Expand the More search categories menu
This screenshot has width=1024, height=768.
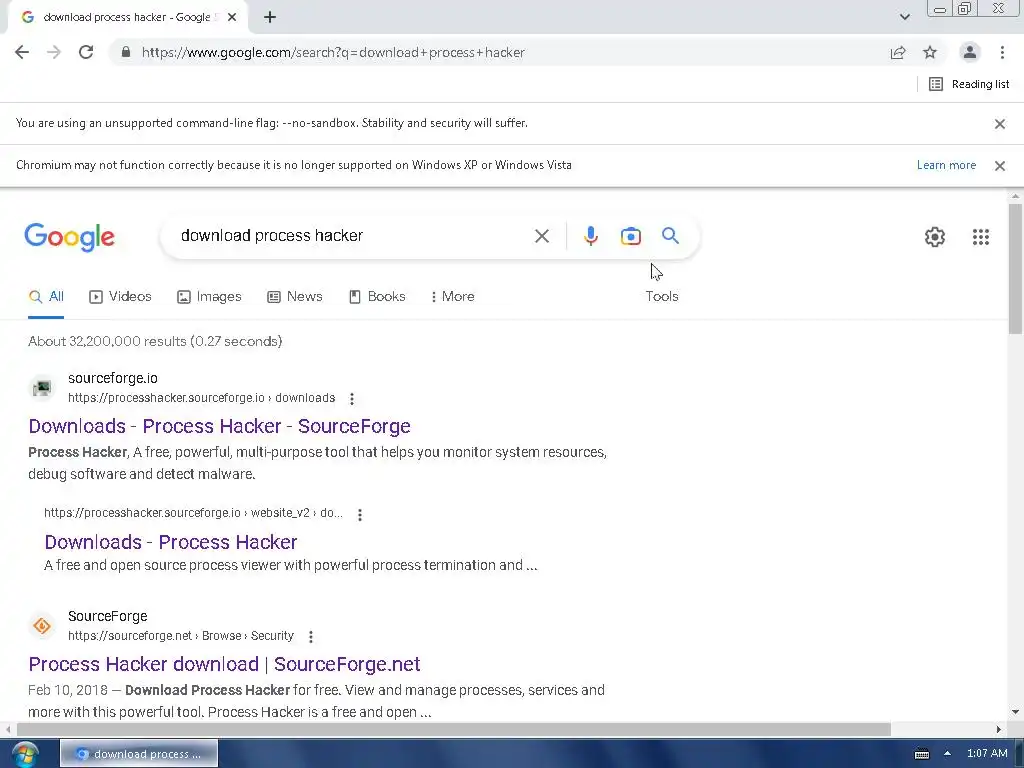(453, 296)
